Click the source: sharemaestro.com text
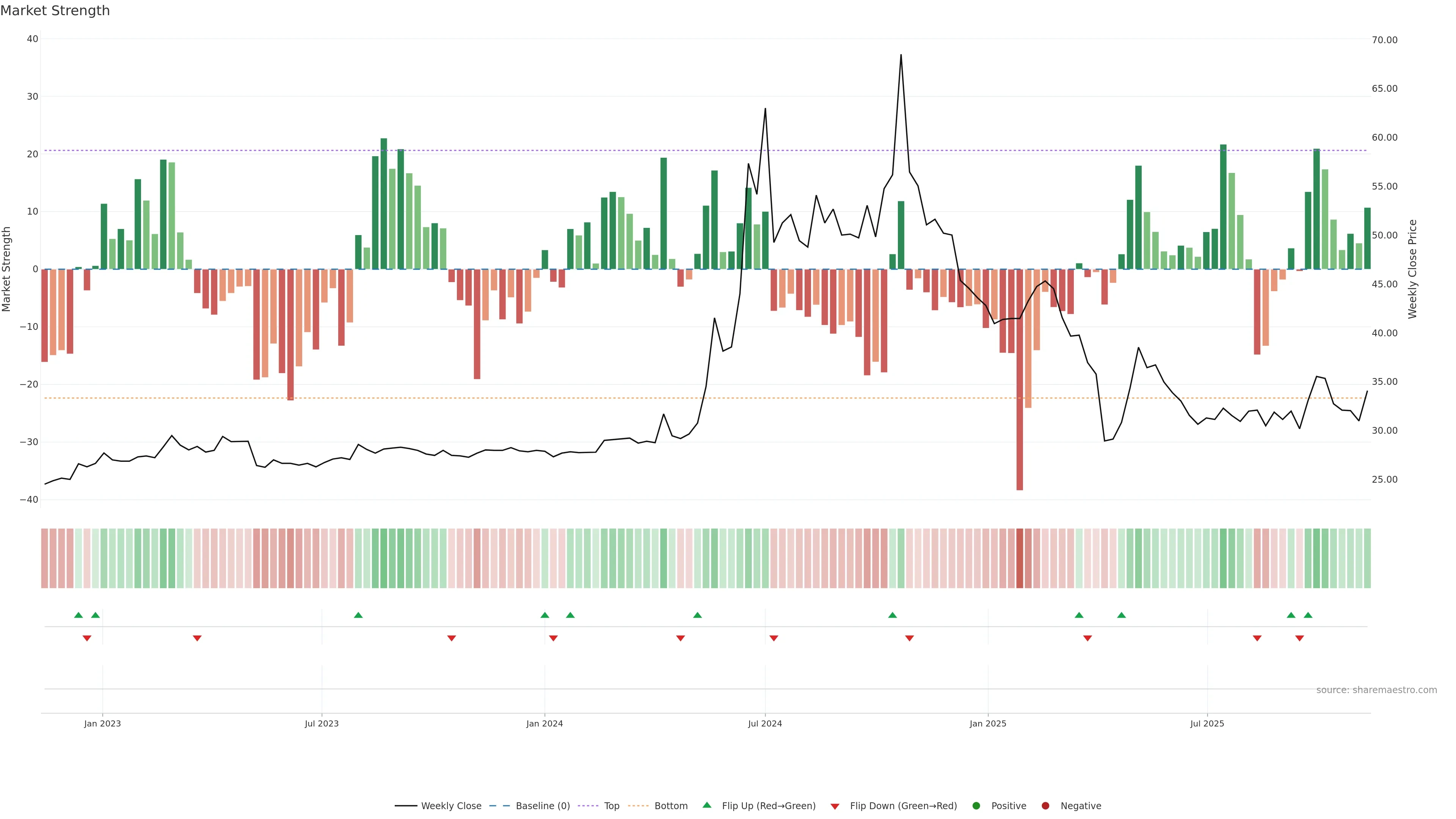Image resolution: width=1456 pixels, height=819 pixels. point(1376,690)
